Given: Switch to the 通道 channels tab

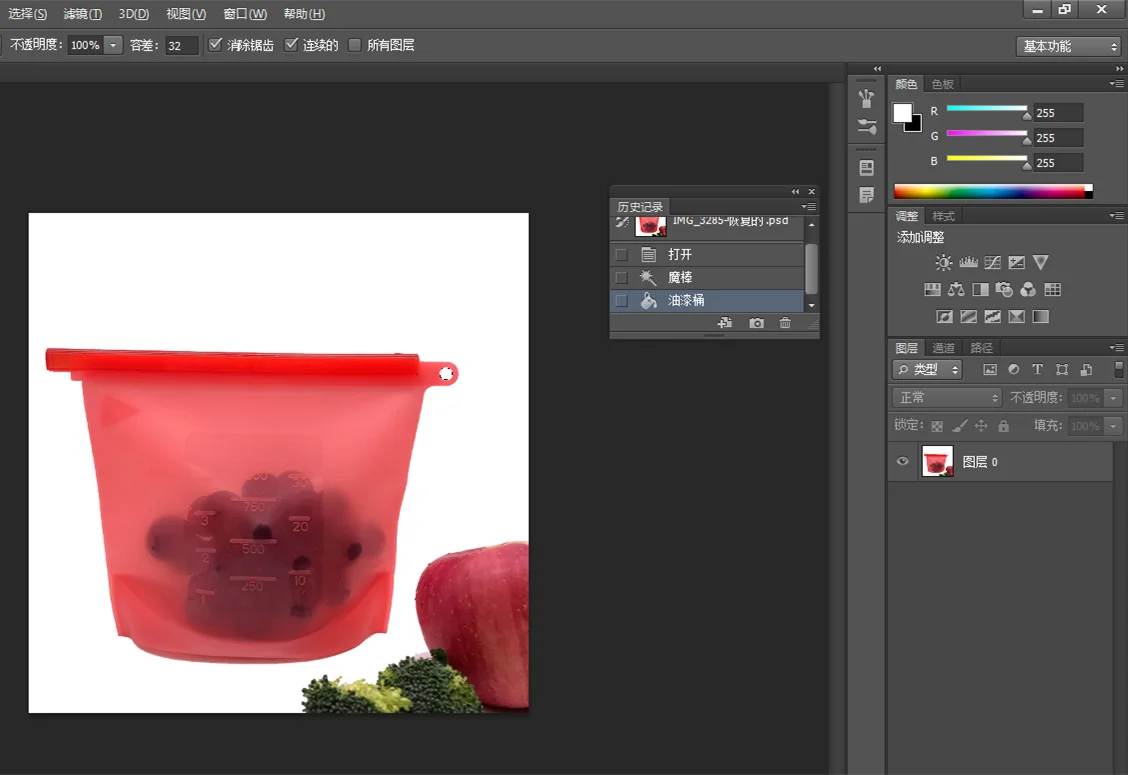Looking at the screenshot, I should [943, 348].
